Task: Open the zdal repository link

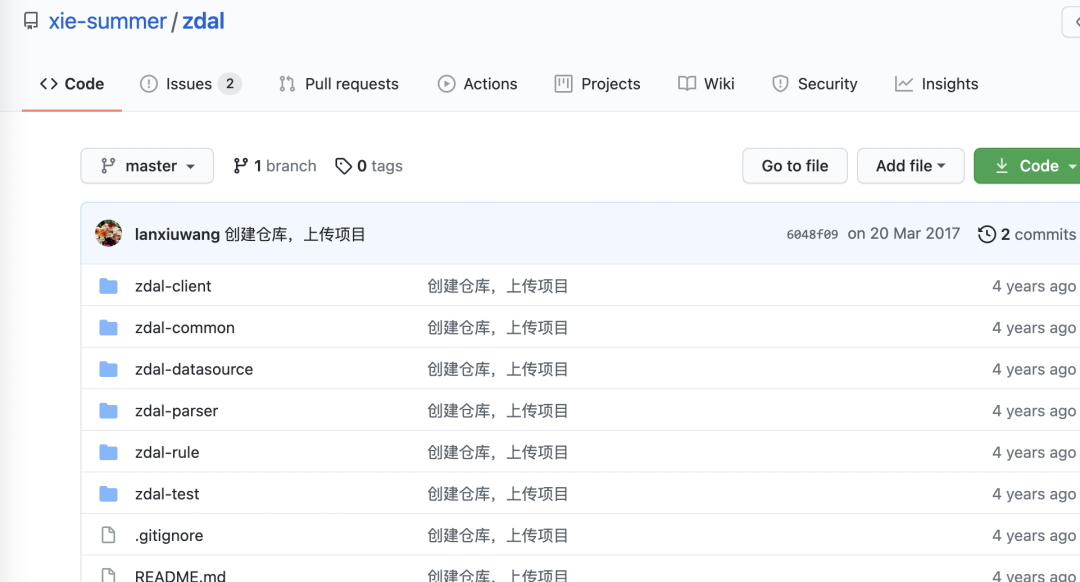Action: point(203,21)
